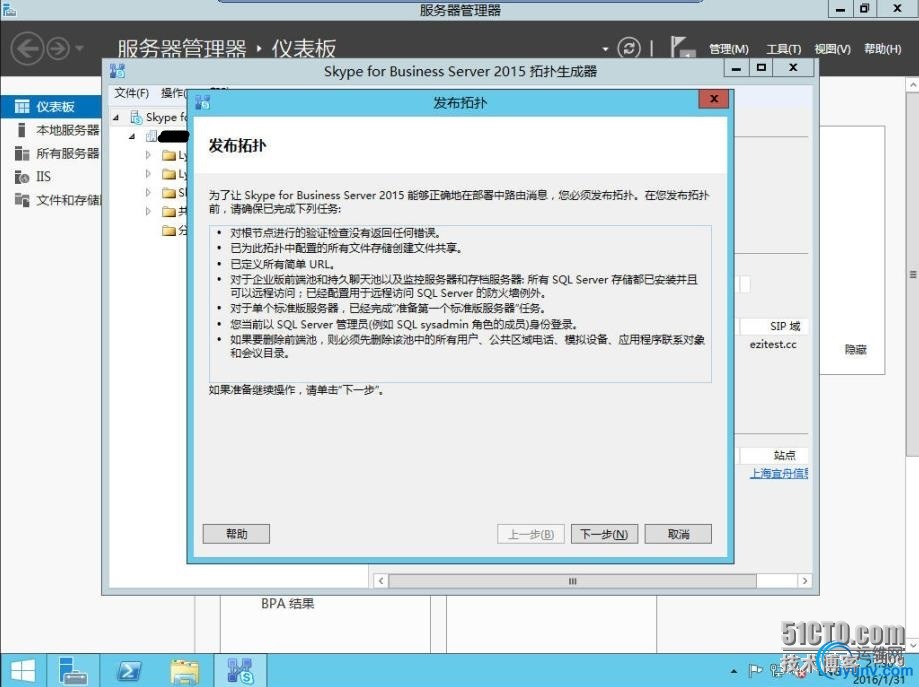Open the 文件(F) menu in Topology Builder
The width and height of the screenshot is (919, 687).
point(131,93)
